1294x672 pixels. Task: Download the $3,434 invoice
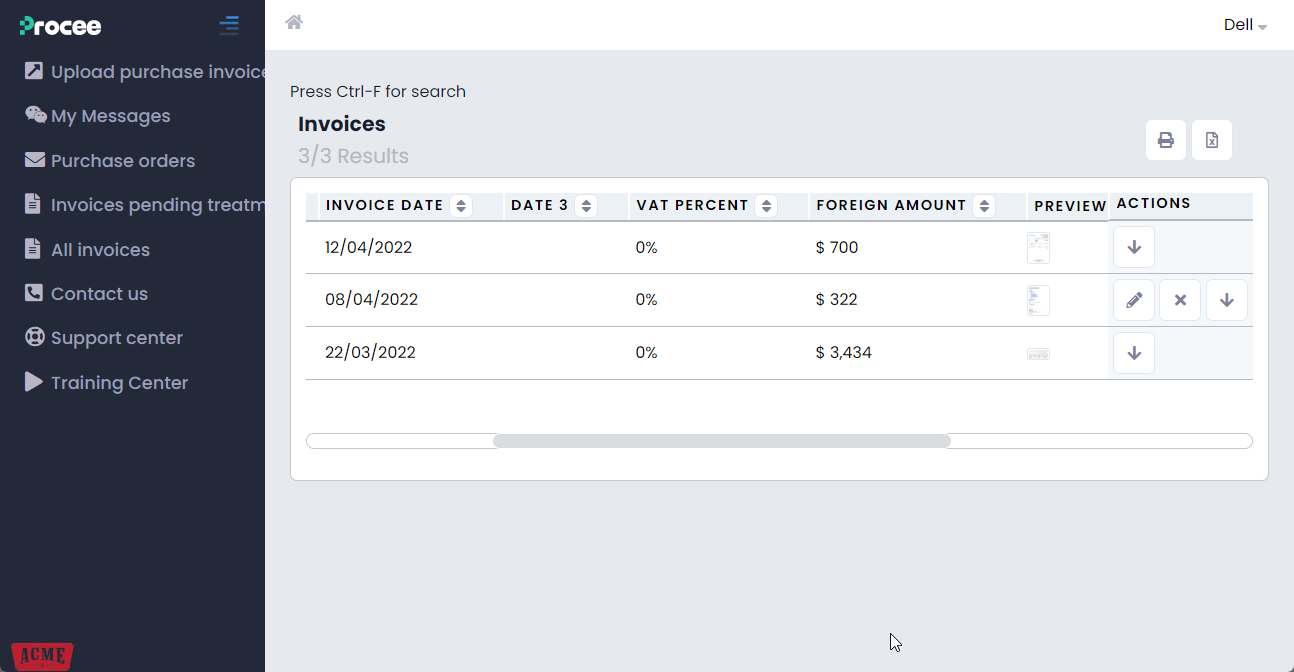click(x=1133, y=352)
